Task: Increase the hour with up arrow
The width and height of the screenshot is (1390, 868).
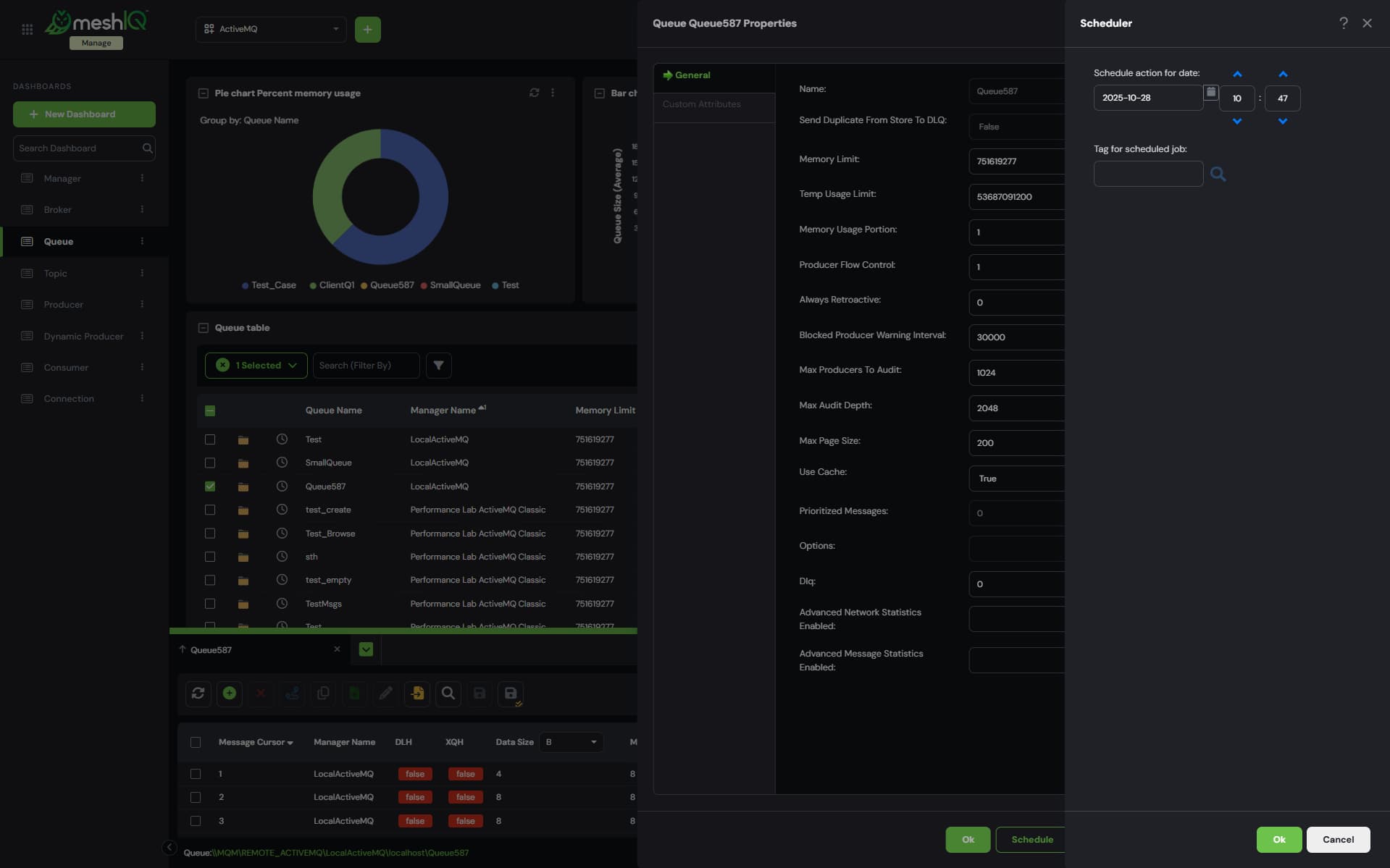Action: pos(1237,75)
